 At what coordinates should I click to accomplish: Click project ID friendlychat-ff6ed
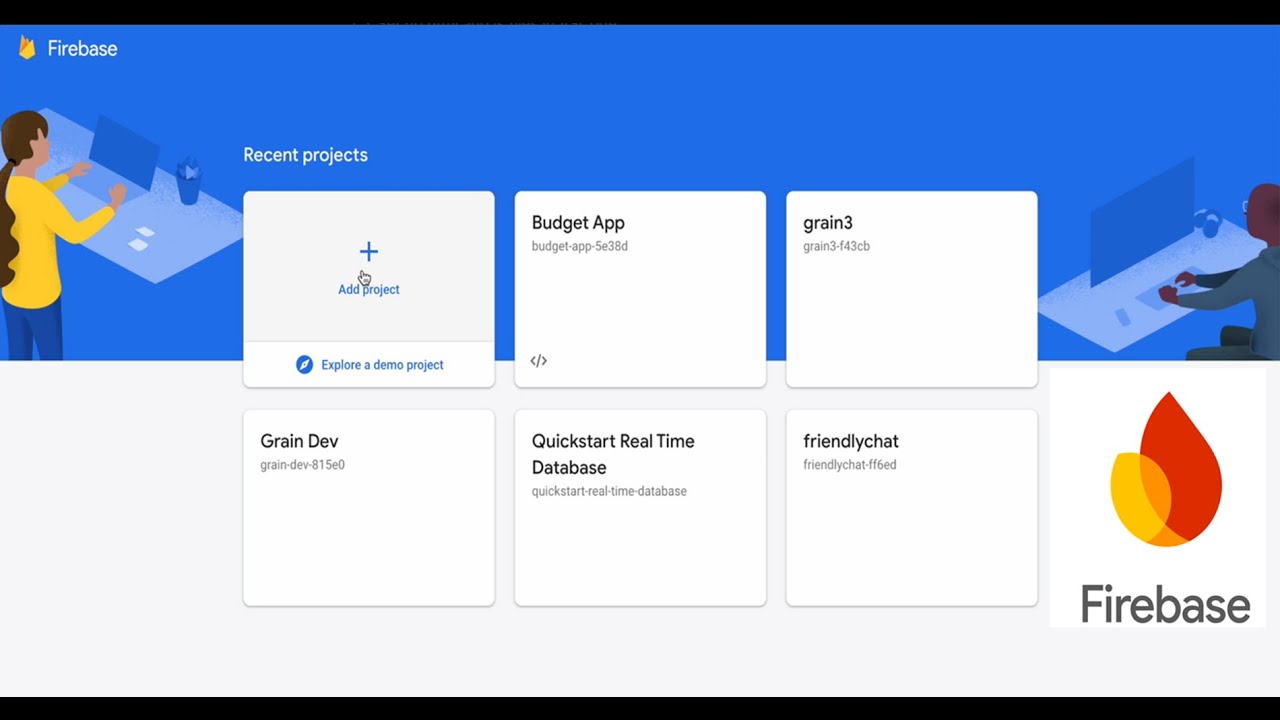[x=850, y=465]
